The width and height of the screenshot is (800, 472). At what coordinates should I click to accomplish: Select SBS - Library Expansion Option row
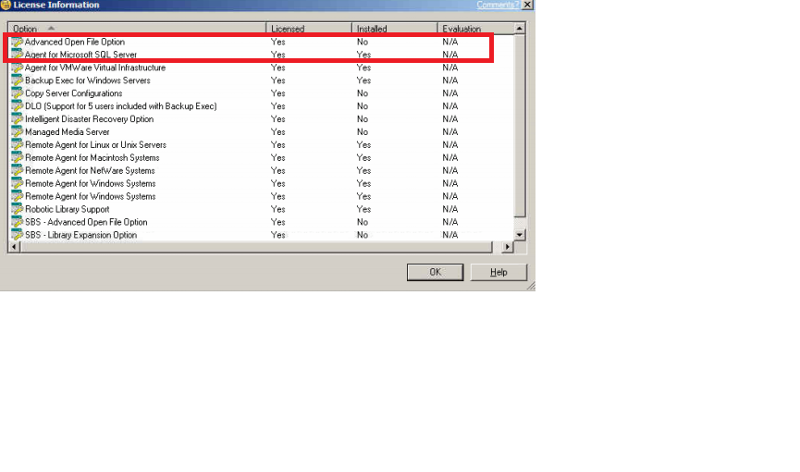coord(261,235)
